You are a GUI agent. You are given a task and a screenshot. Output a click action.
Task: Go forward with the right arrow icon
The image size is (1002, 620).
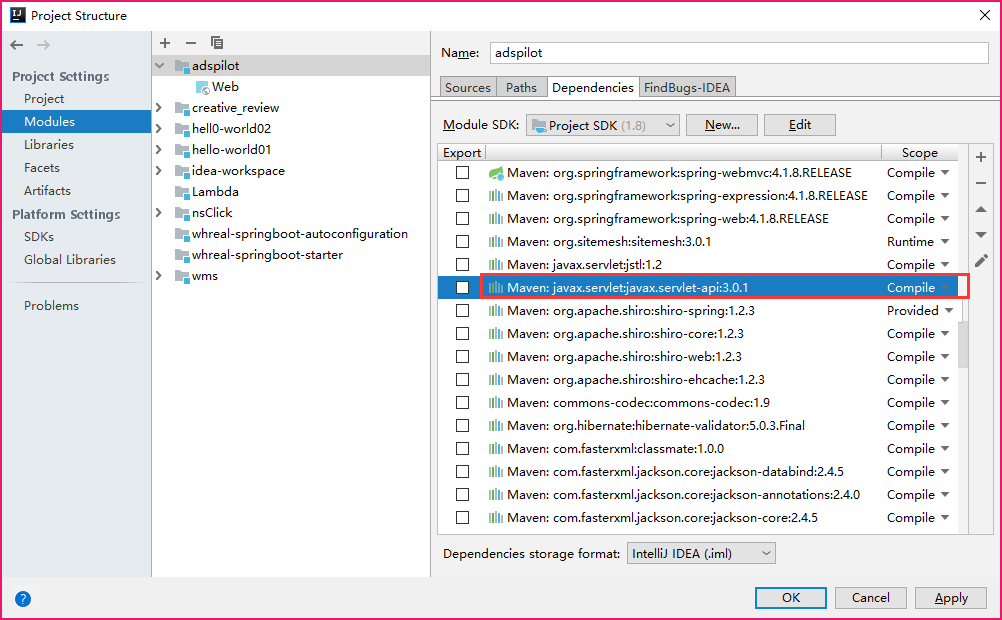43,45
